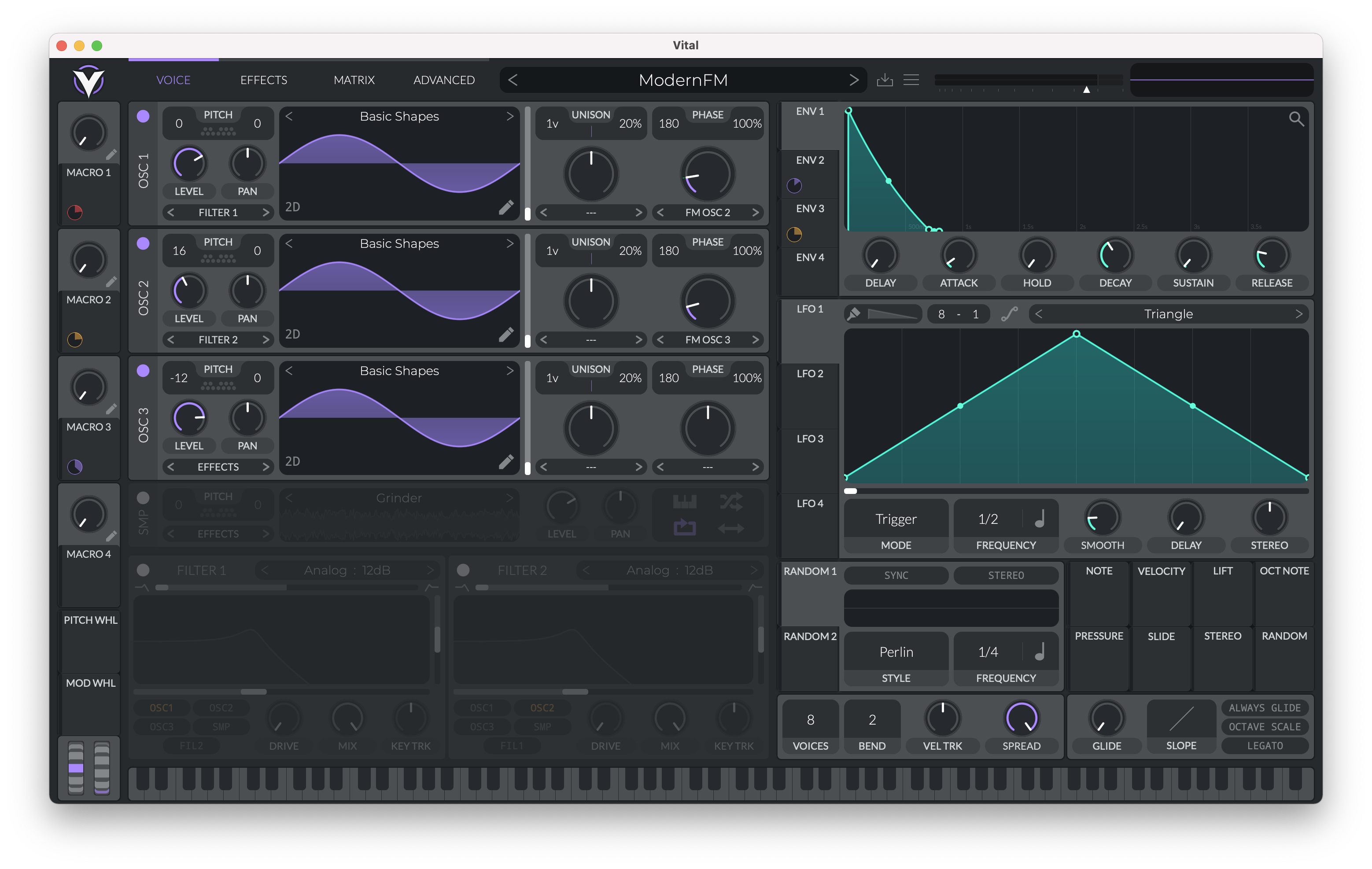Open the OSC 1 FM OSC 2 selector
The height and width of the screenshot is (869, 1372).
[707, 213]
